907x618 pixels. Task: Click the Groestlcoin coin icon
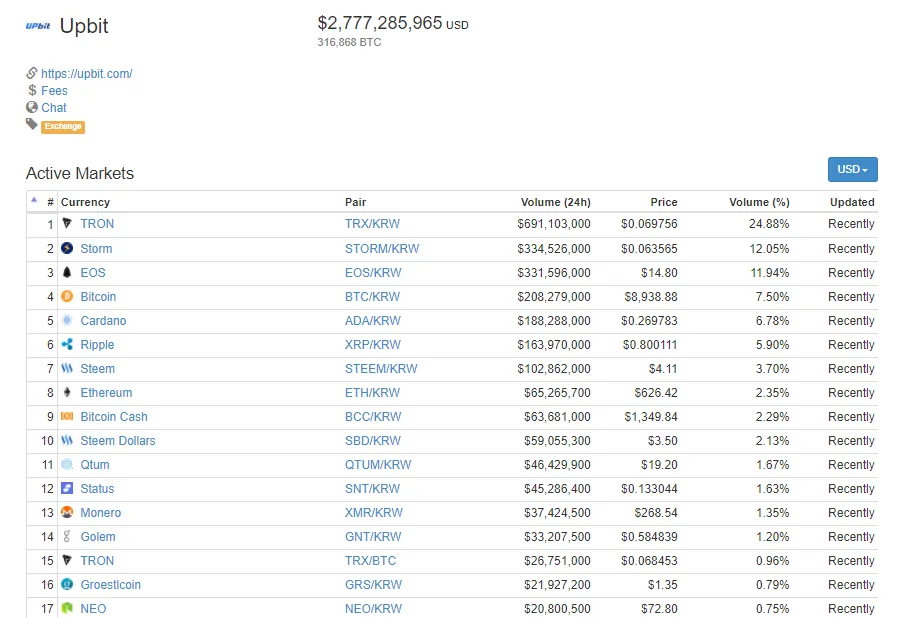(x=67, y=584)
